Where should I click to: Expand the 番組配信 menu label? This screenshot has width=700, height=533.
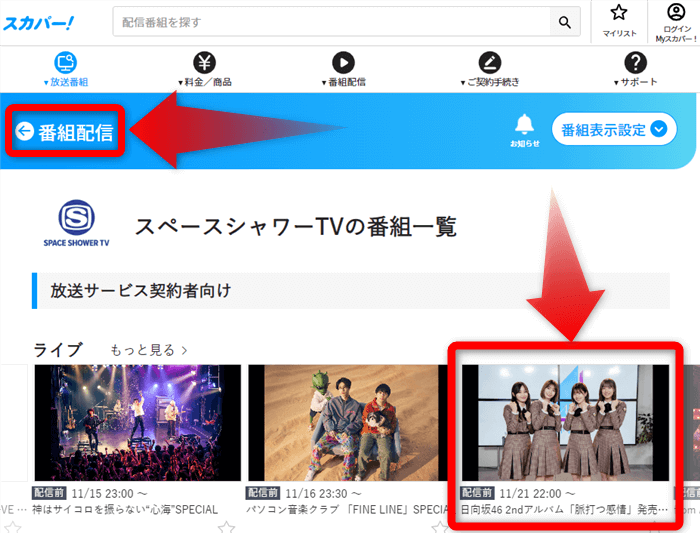(344, 82)
